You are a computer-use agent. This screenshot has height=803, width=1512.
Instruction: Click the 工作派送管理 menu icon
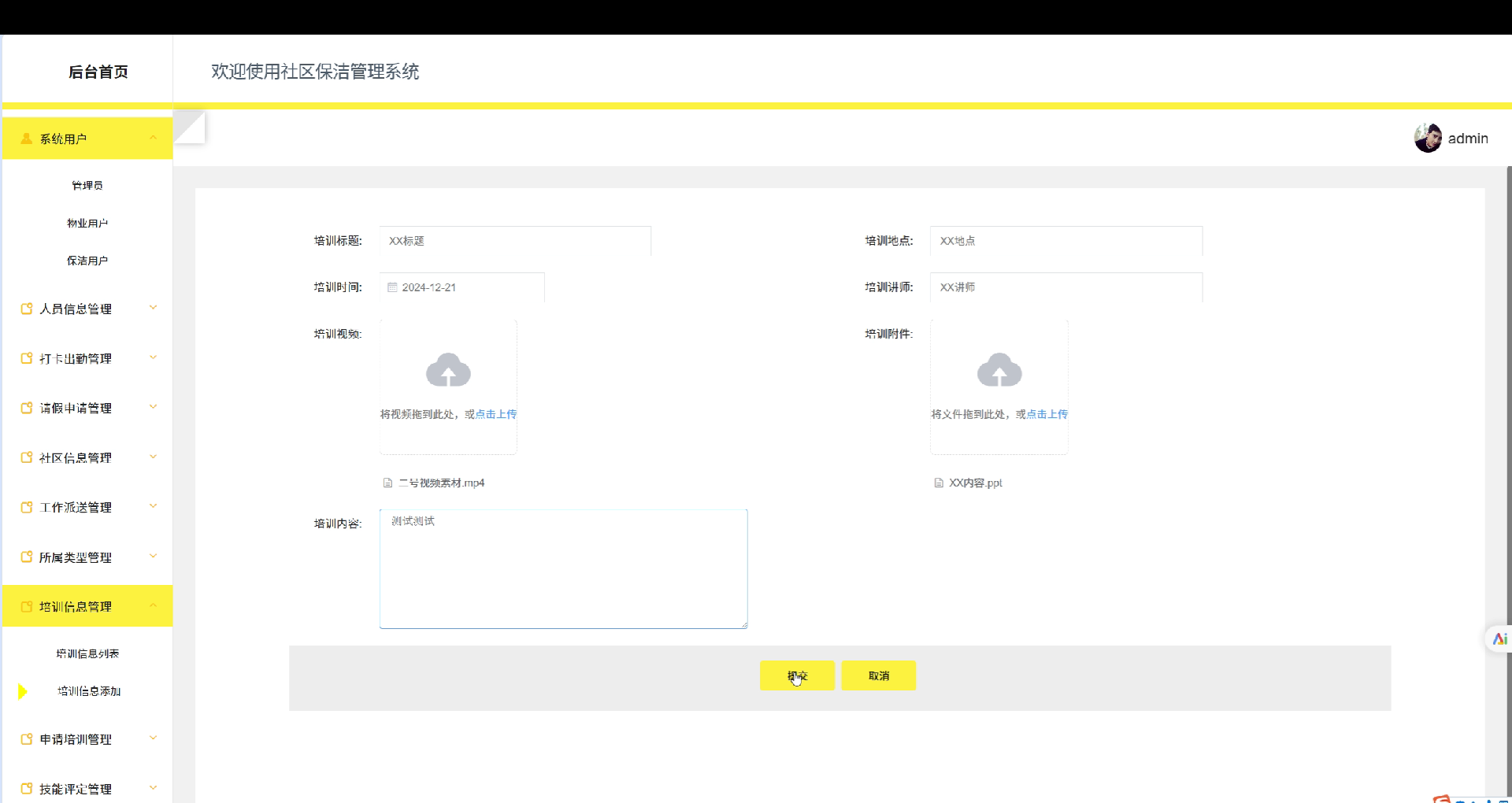[26, 507]
